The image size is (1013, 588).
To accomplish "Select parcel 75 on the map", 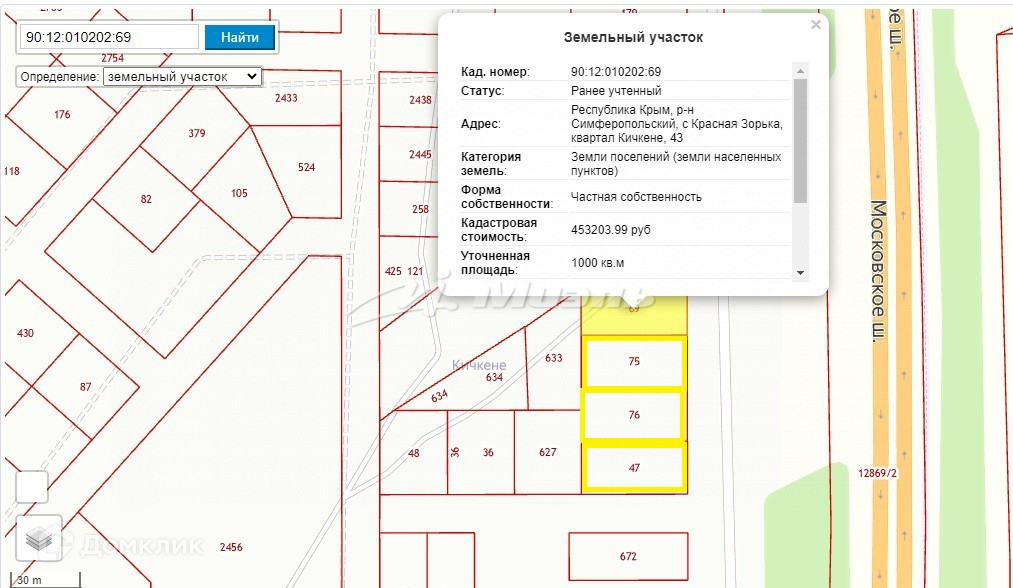I will click(x=634, y=362).
